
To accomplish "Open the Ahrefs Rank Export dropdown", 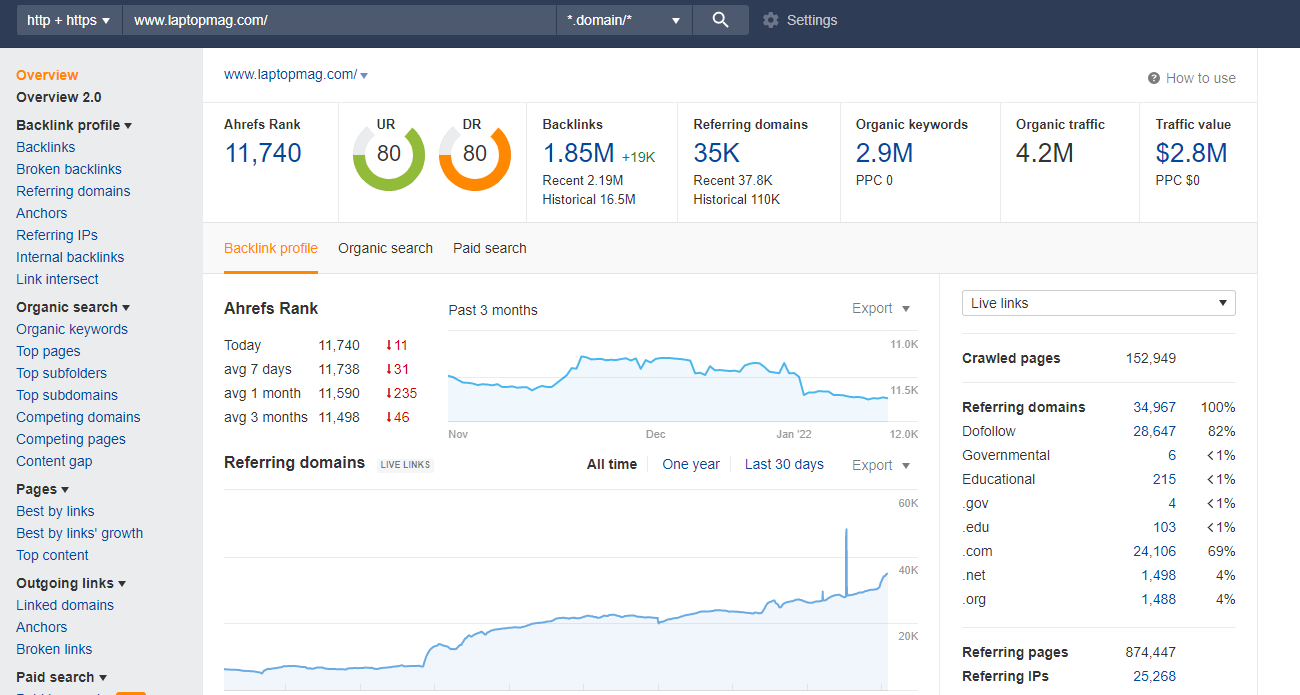I will click(x=881, y=309).
